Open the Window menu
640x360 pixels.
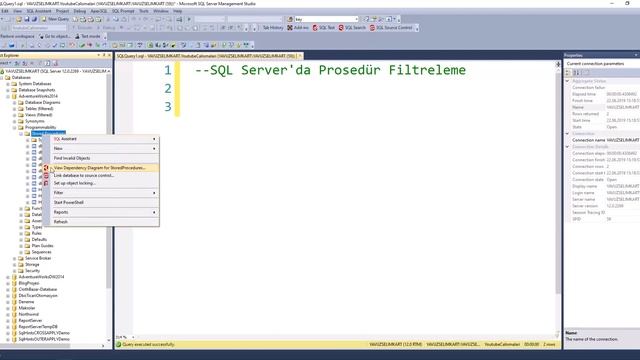coord(161,11)
